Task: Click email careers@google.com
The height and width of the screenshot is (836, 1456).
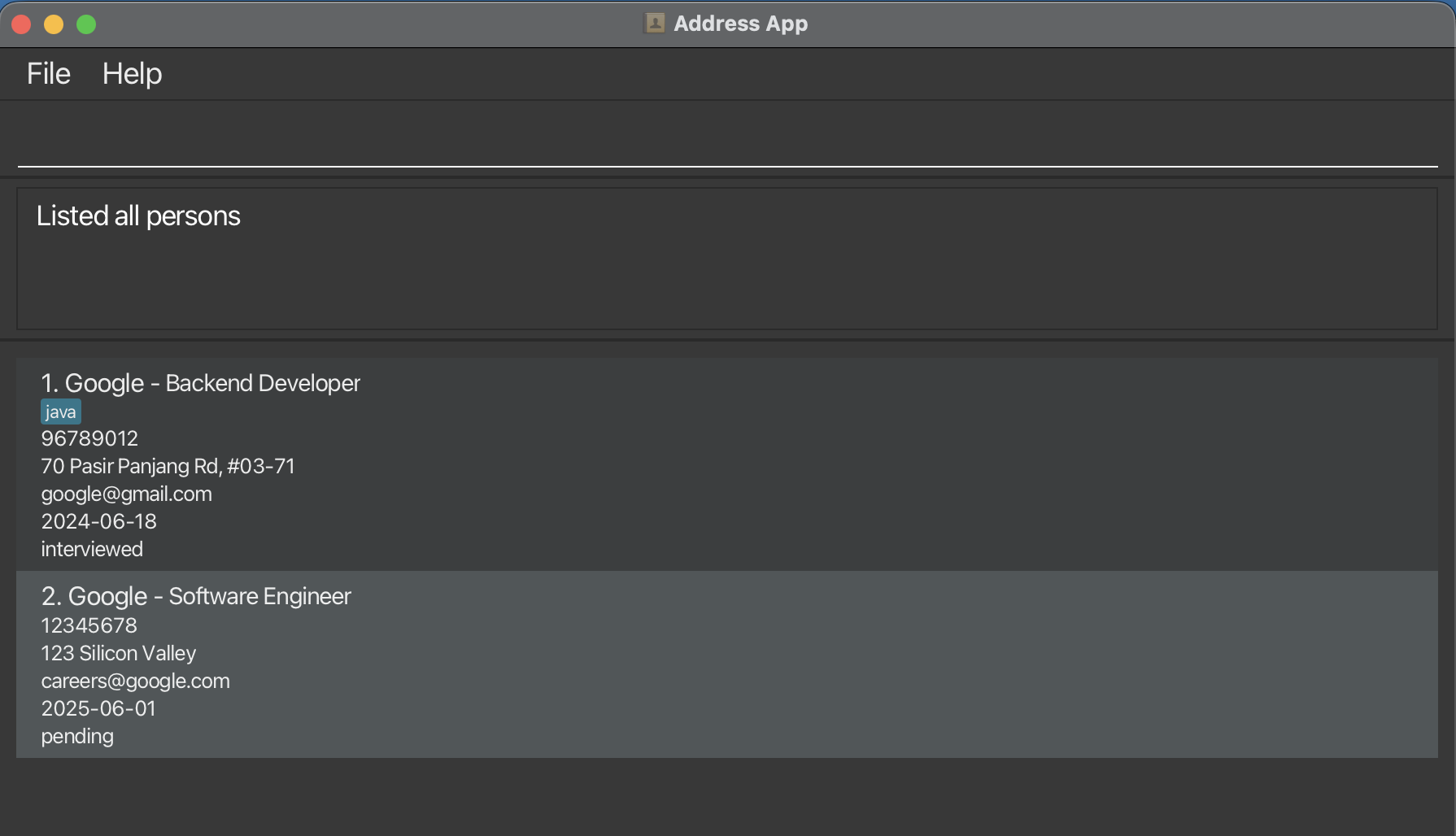Action: tap(135, 681)
